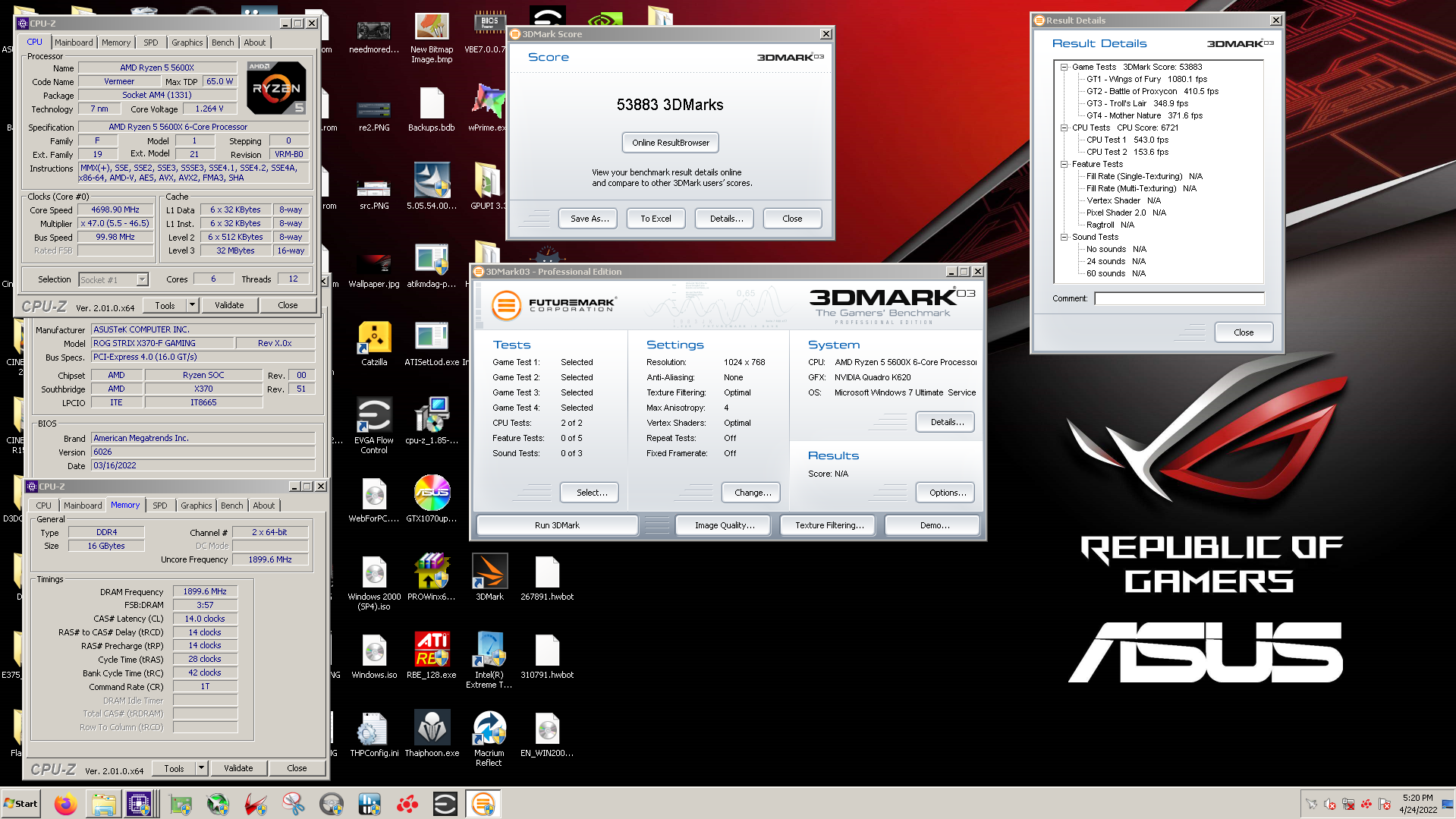
Task: Open Tools dropdown arrow in Memory CPU-Z
Action: point(201,768)
